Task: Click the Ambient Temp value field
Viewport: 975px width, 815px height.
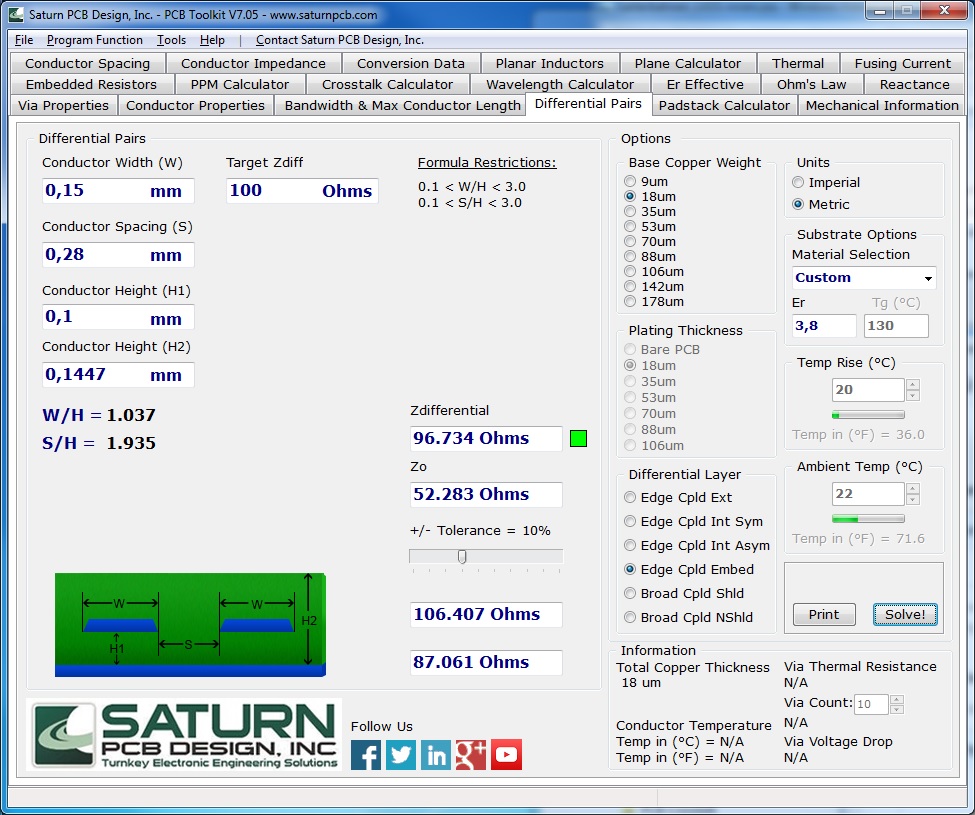Action: (x=868, y=494)
